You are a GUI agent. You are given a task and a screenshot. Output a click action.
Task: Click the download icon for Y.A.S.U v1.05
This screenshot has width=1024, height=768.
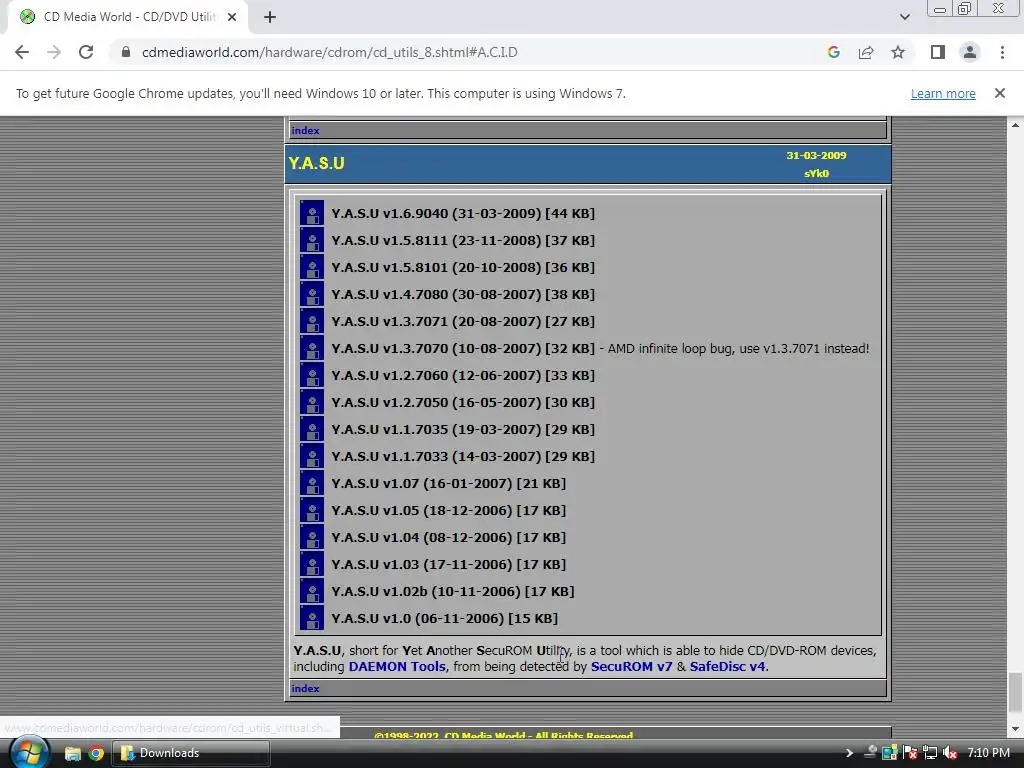312,510
